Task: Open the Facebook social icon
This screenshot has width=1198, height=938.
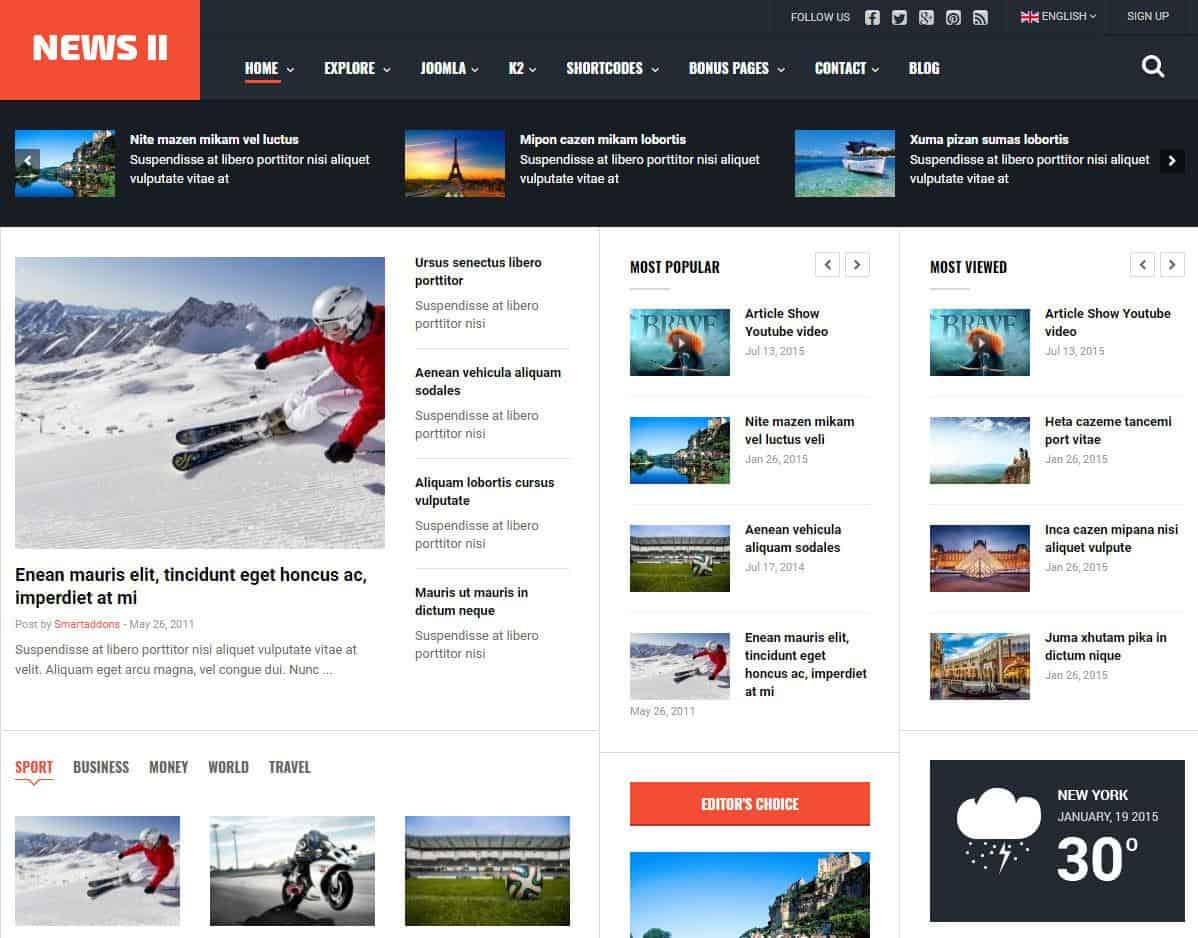Action: coord(872,17)
